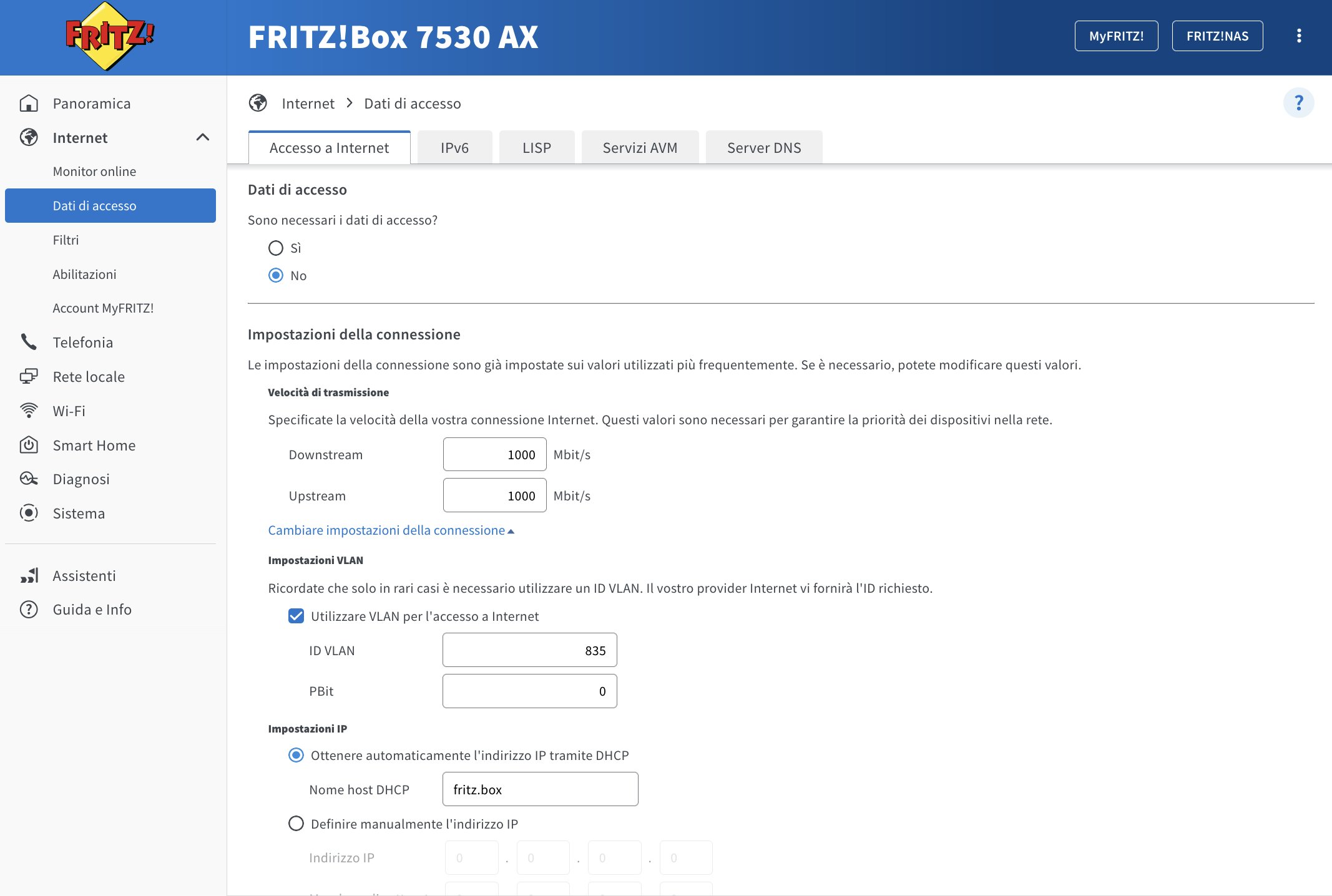Screen dimensions: 1332x896
Task: Click the Assistenti wizard icon
Action: [29, 575]
